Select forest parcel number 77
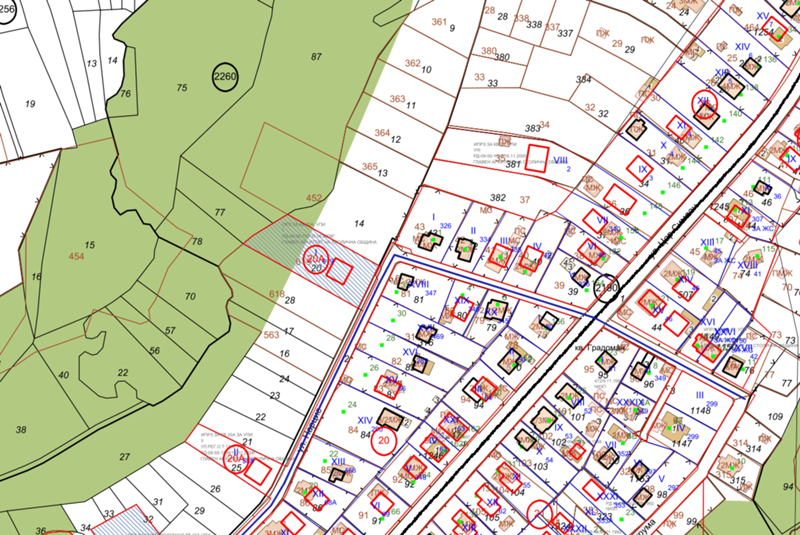The height and width of the screenshot is (535, 800). pyautogui.click(x=219, y=212)
